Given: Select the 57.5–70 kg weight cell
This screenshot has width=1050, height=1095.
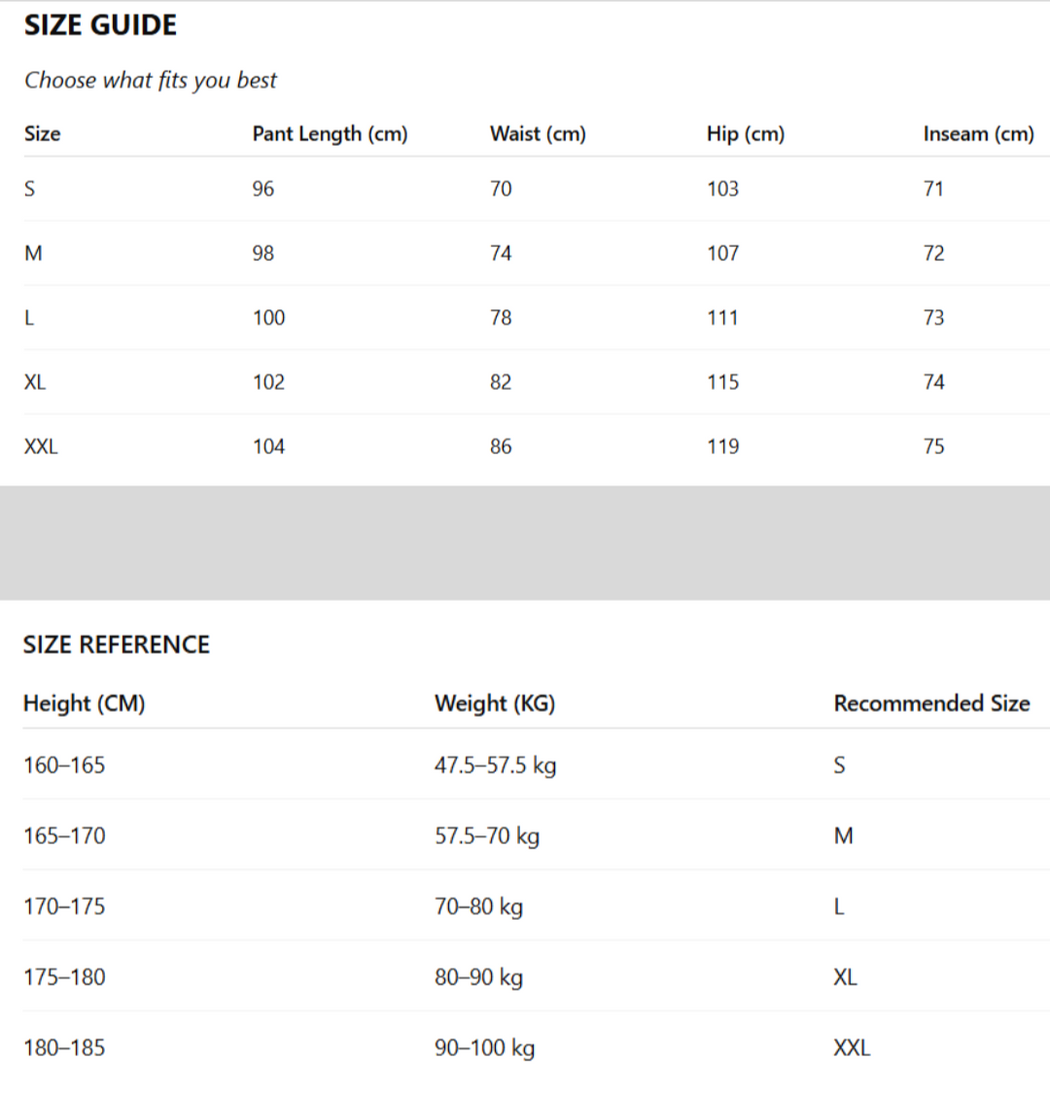Looking at the screenshot, I should click(x=487, y=836).
